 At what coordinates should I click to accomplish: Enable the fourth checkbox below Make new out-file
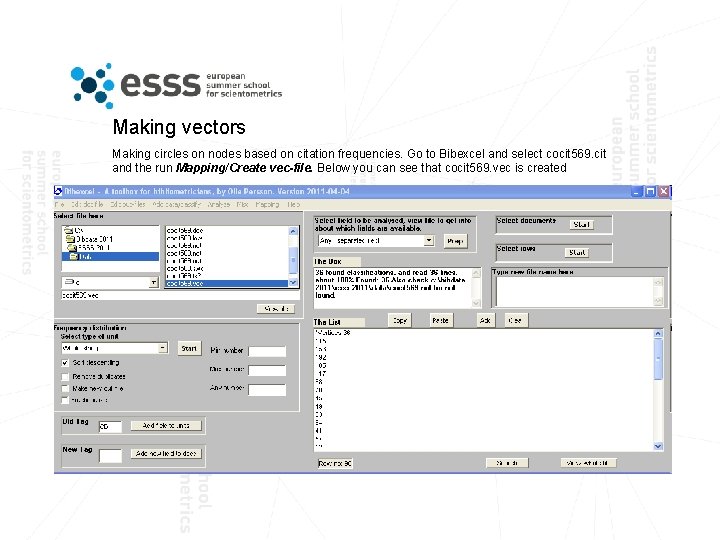[65, 400]
